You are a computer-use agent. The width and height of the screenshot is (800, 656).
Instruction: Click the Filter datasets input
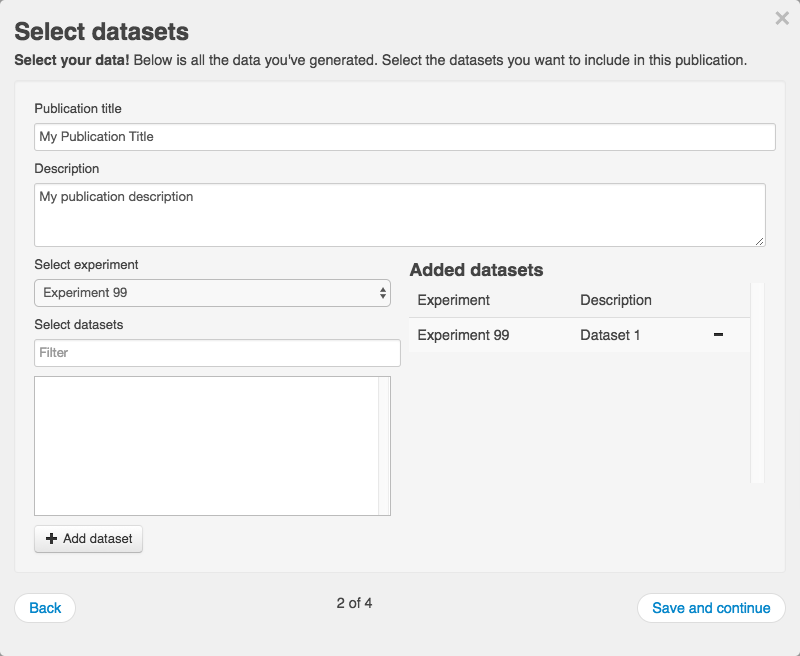point(217,352)
